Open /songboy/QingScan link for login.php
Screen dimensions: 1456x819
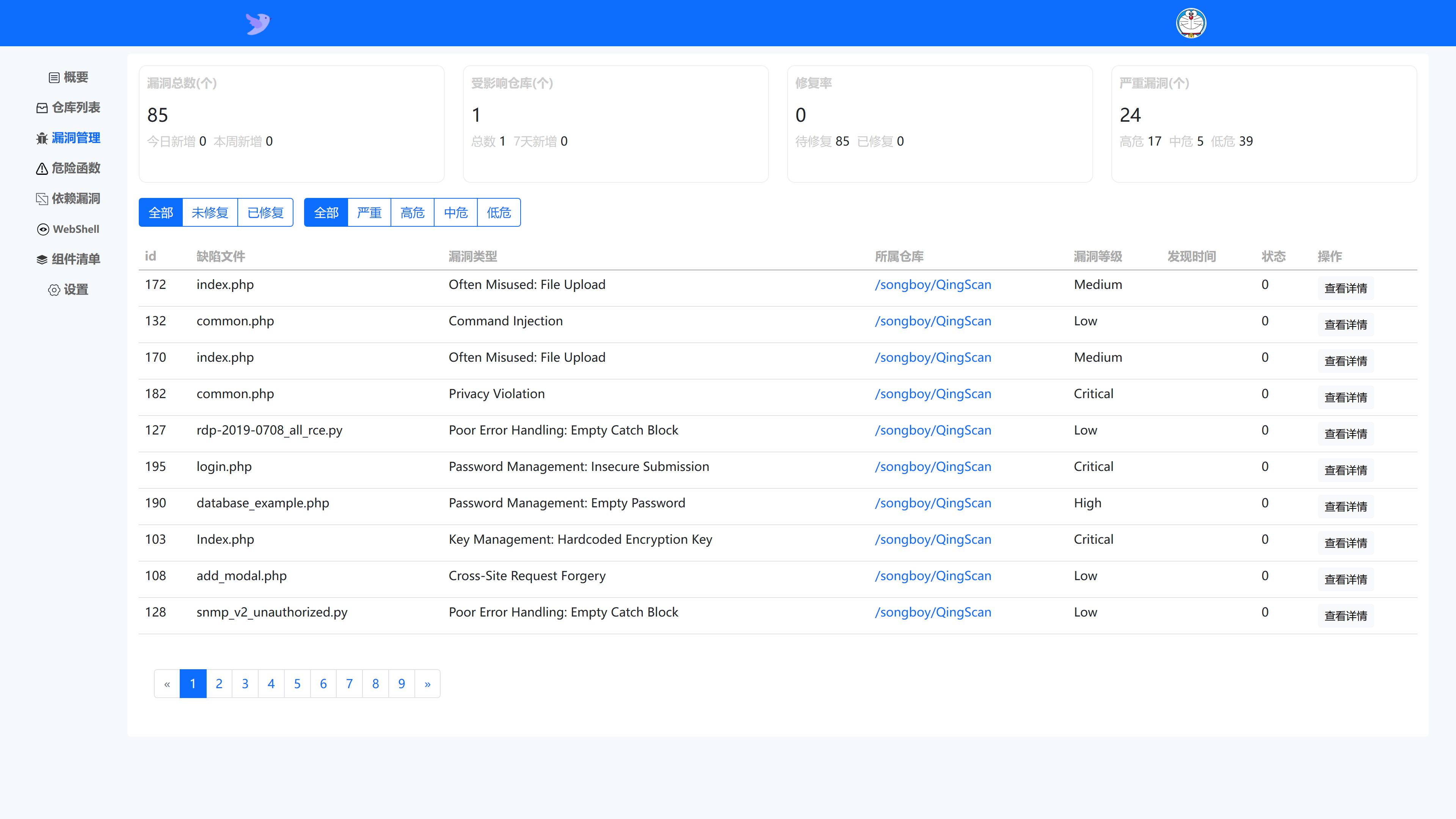(933, 467)
